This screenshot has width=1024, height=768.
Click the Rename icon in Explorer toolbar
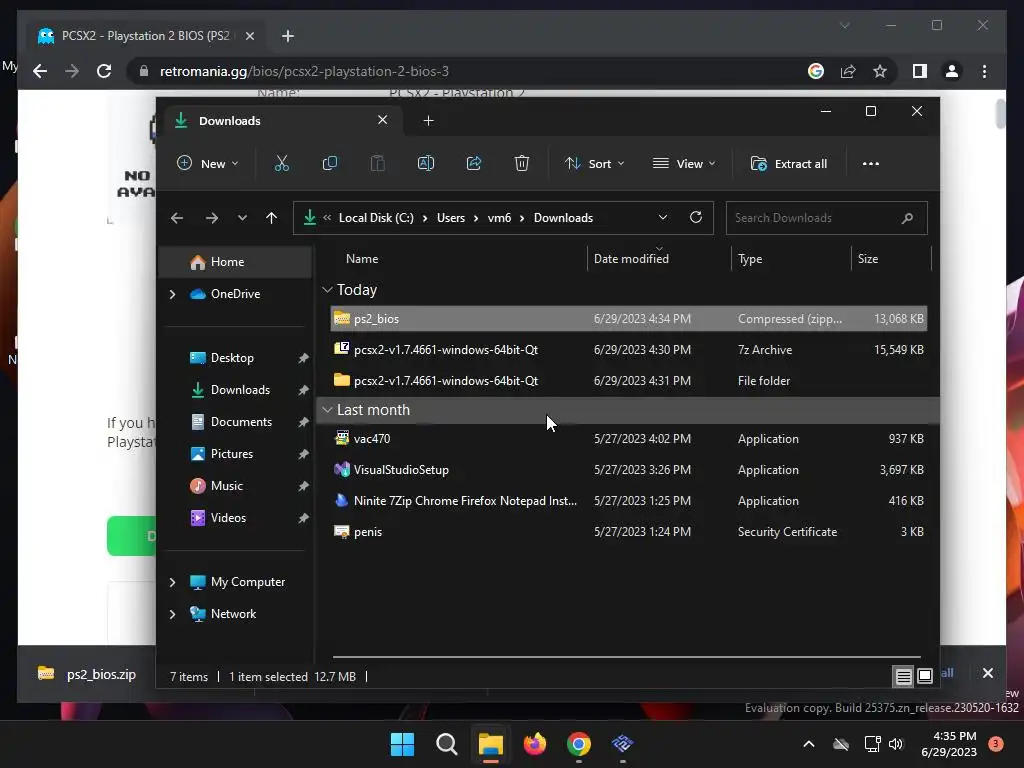click(x=426, y=163)
